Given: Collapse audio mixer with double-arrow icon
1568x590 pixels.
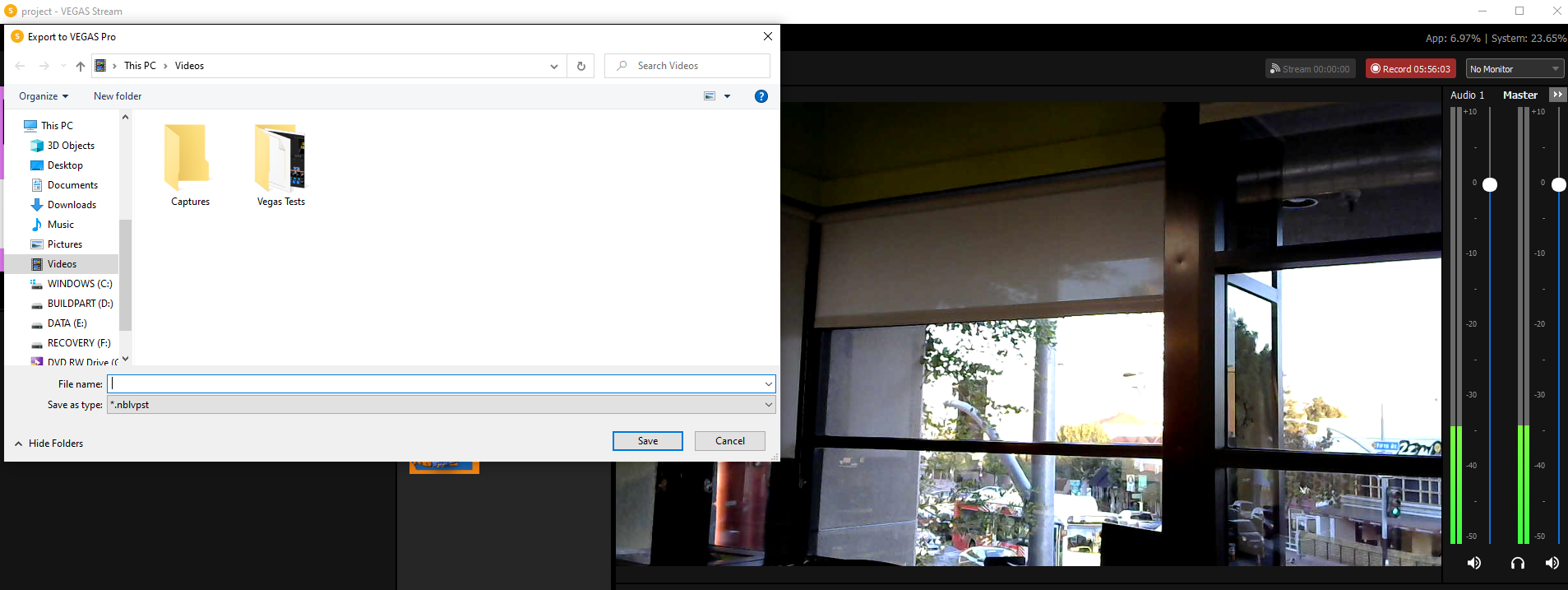Looking at the screenshot, I should pos(1557,95).
